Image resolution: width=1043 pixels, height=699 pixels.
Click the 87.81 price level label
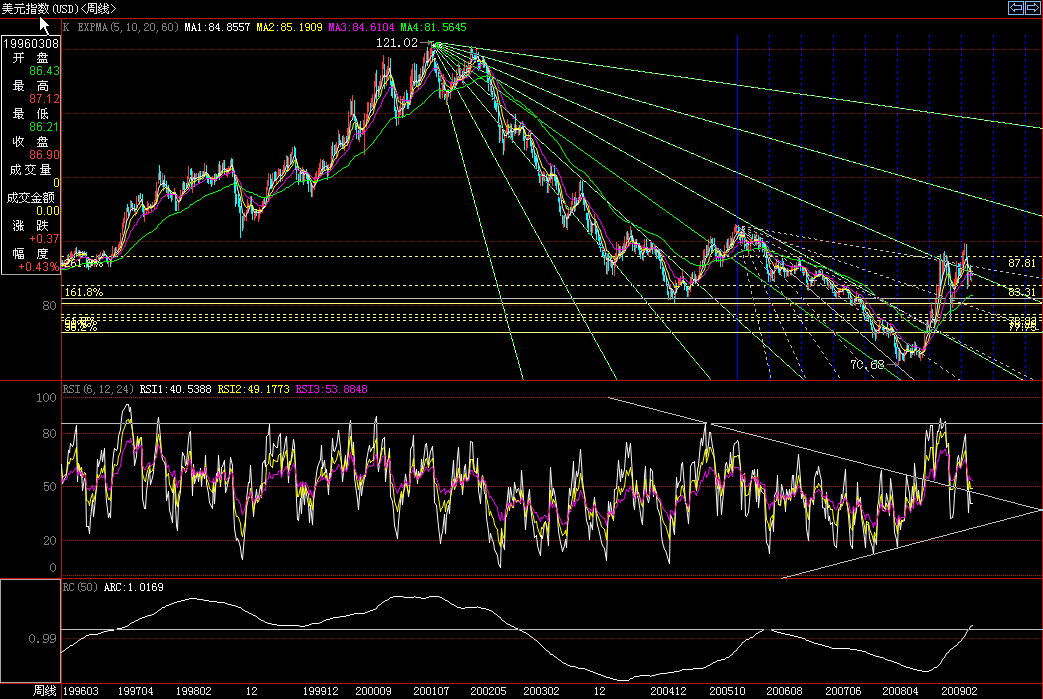1022,263
